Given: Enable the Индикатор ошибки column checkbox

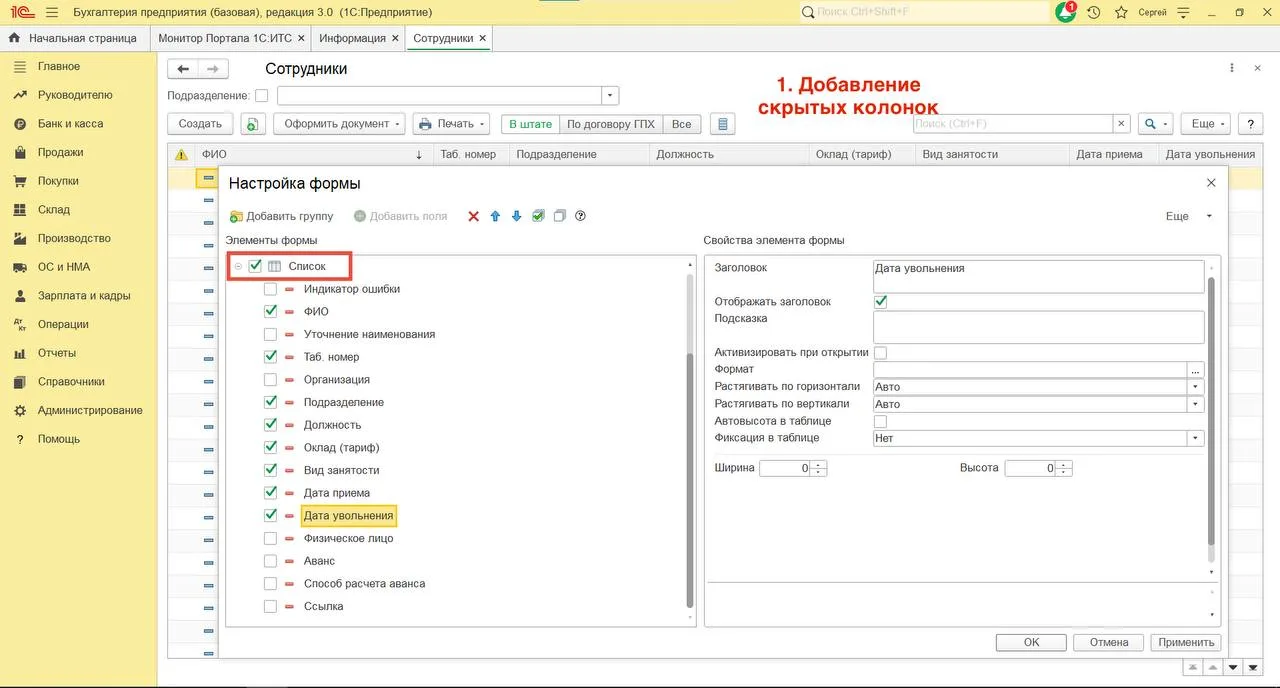Looking at the screenshot, I should (x=270, y=289).
